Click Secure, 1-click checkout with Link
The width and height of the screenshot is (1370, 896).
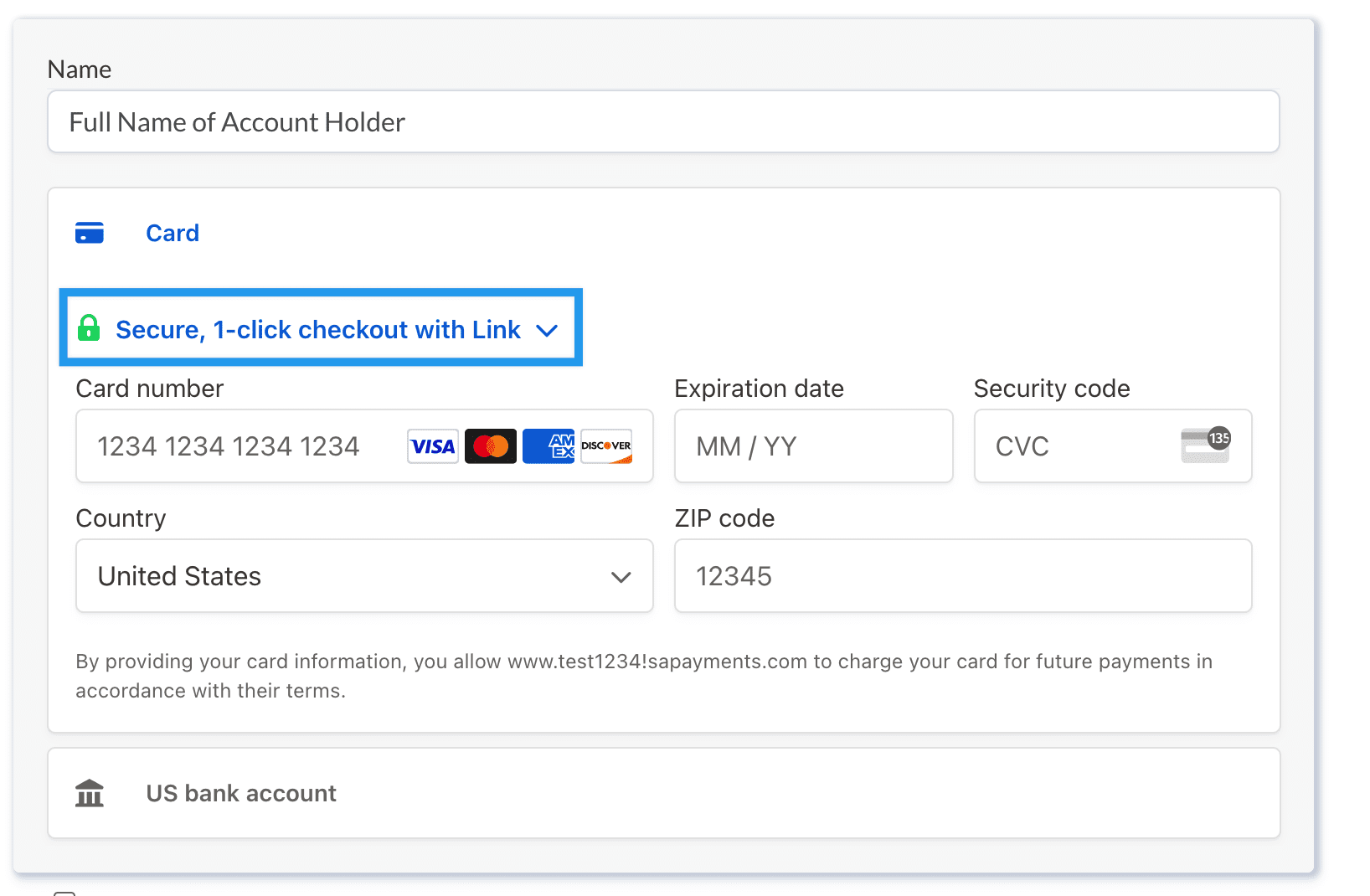pyautogui.click(x=317, y=330)
